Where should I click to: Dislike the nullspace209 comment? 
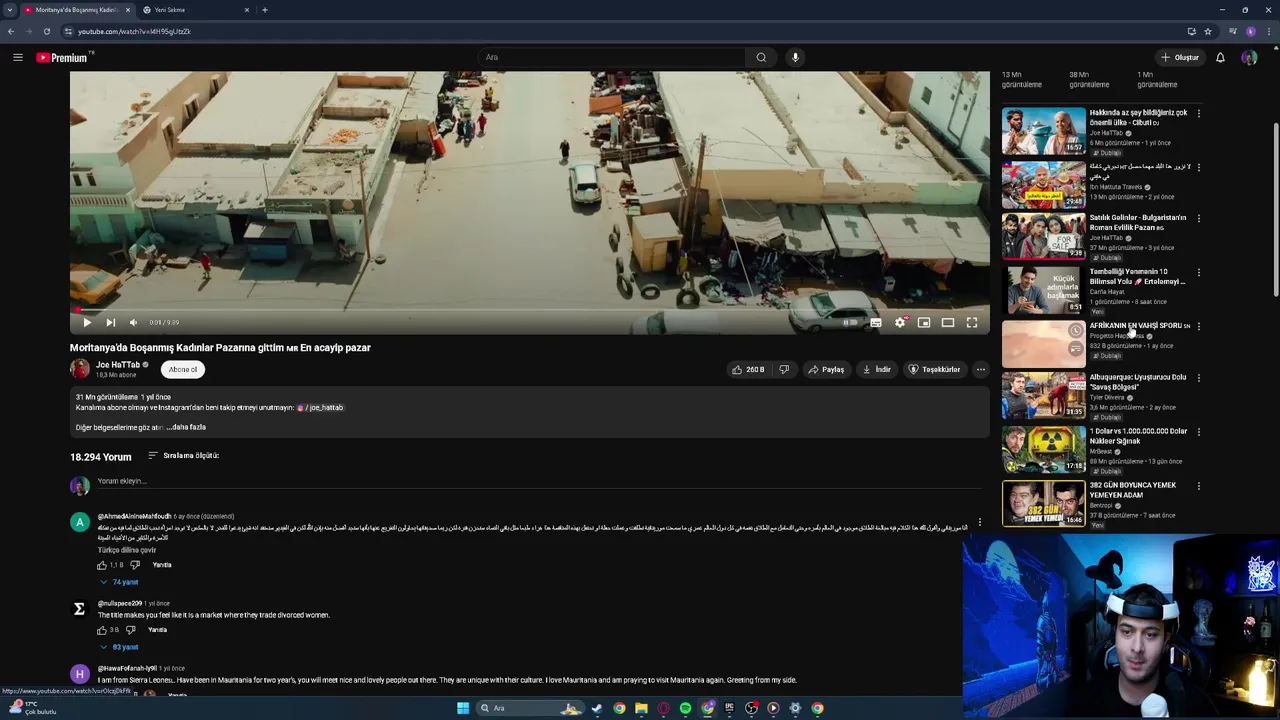pos(130,630)
